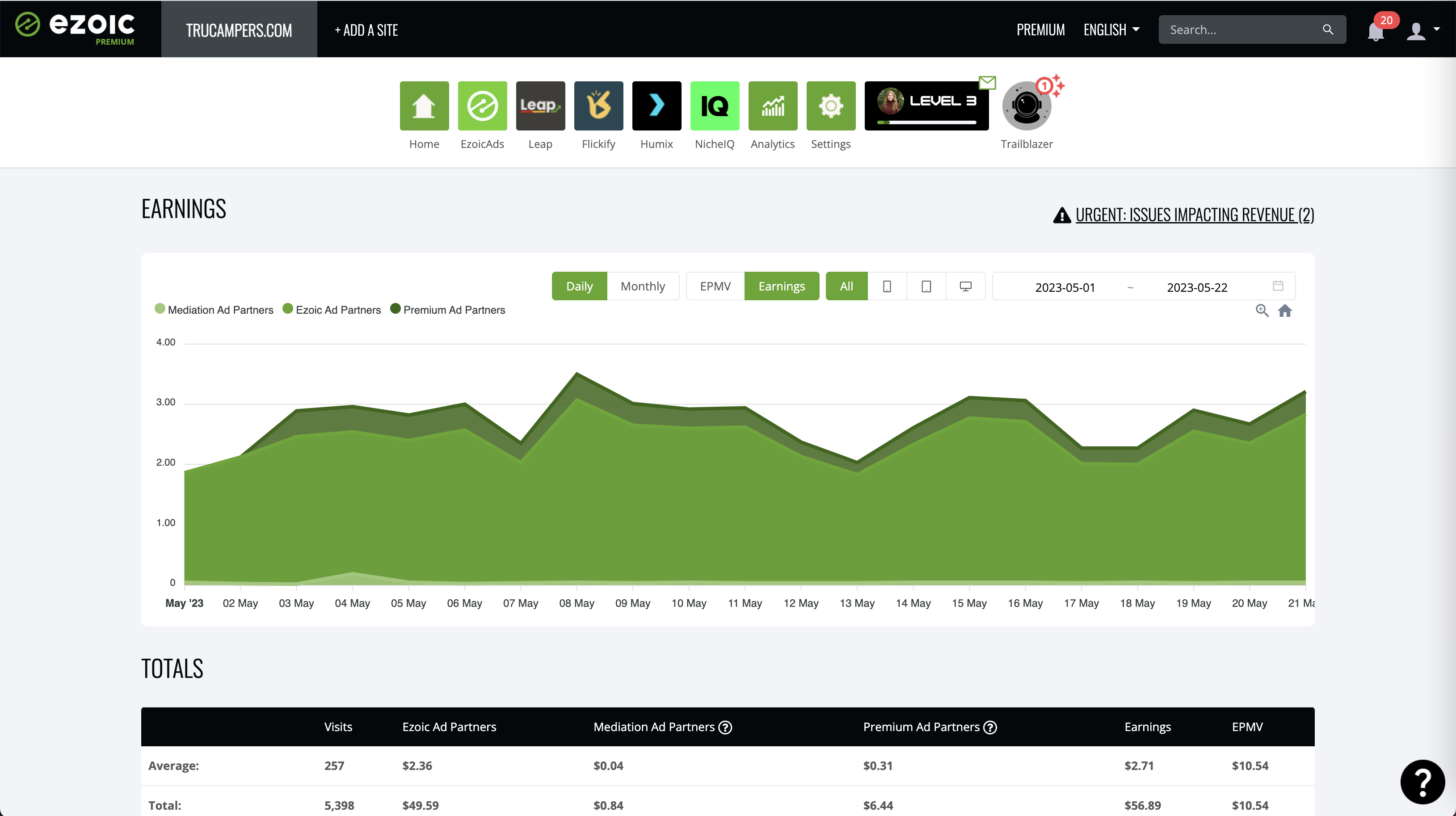
Task: Toggle Mediation Ad Partners legend series
Action: point(214,310)
